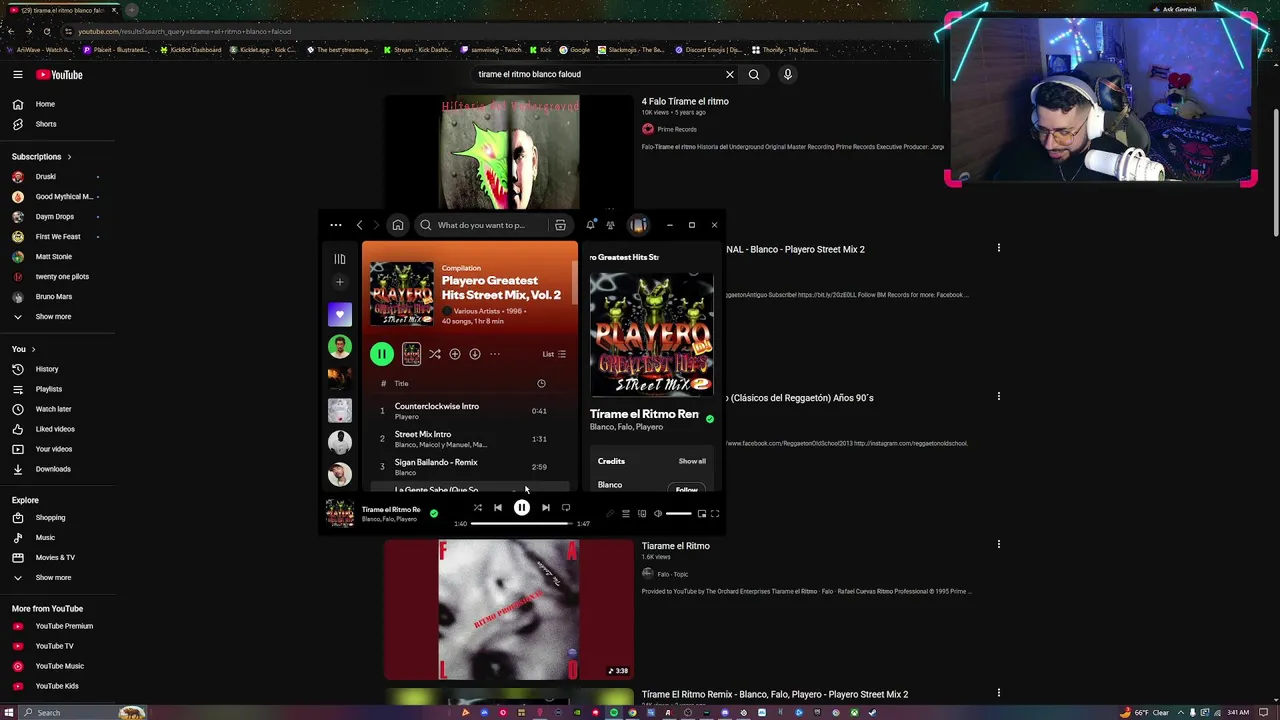Viewport: 1280px width, 720px height.
Task: Submit YouTube search with magnifier
Action: point(754,74)
